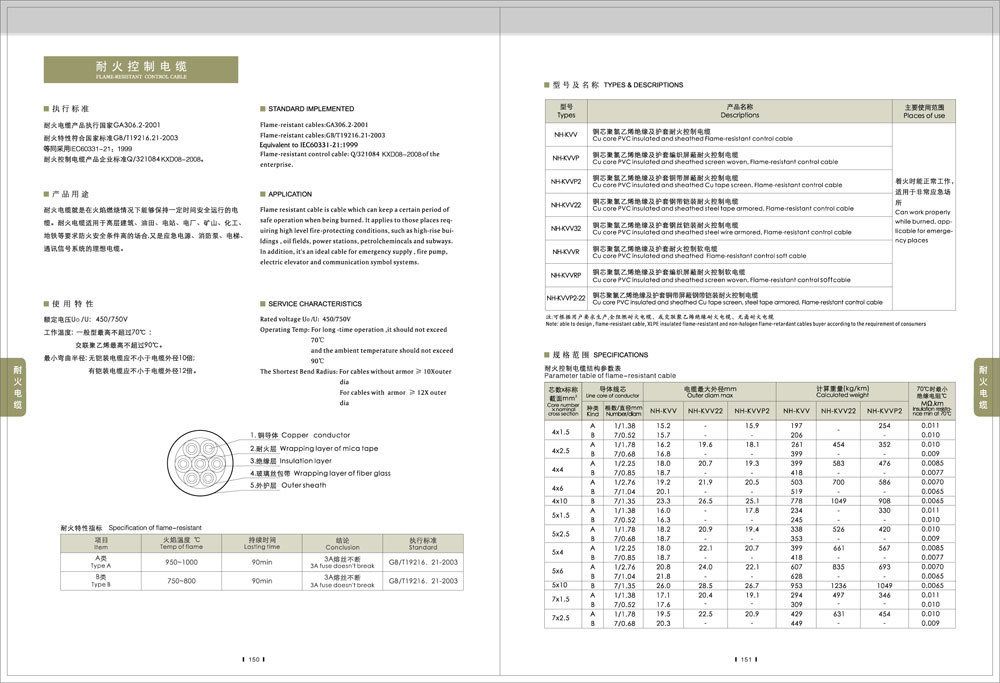Click the 5x6 row label

click(558, 571)
